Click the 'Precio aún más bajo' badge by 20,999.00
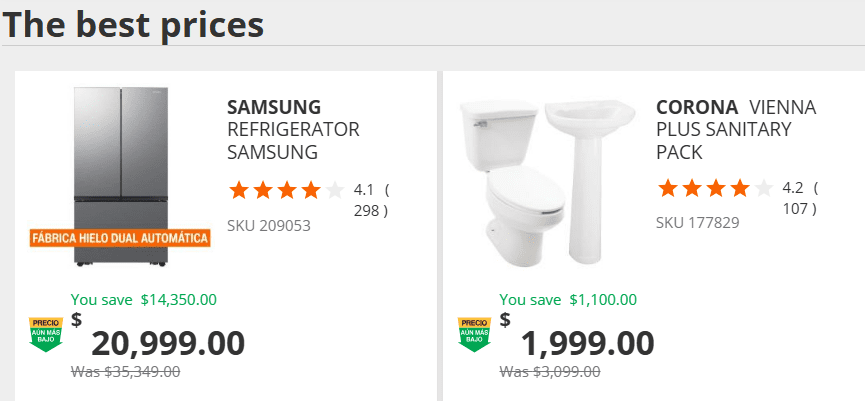The image size is (865, 401). pyautogui.click(x=45, y=334)
